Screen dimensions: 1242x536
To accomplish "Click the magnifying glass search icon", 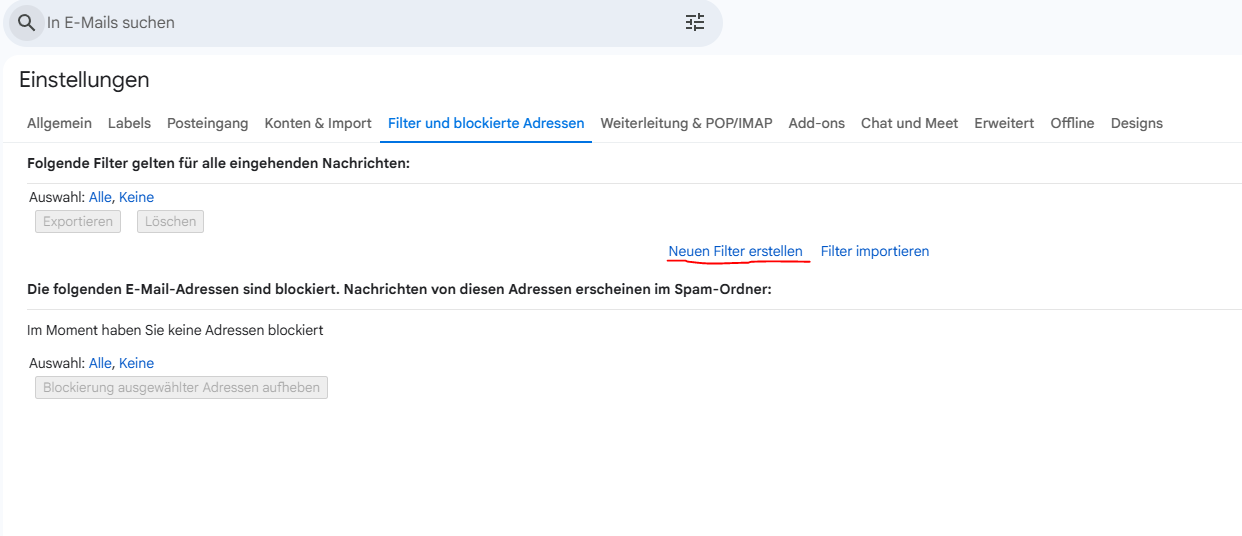I will (26, 22).
